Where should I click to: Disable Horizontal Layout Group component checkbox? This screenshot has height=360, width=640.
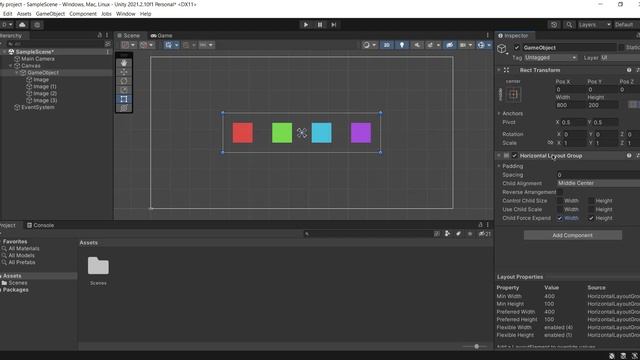coord(514,156)
